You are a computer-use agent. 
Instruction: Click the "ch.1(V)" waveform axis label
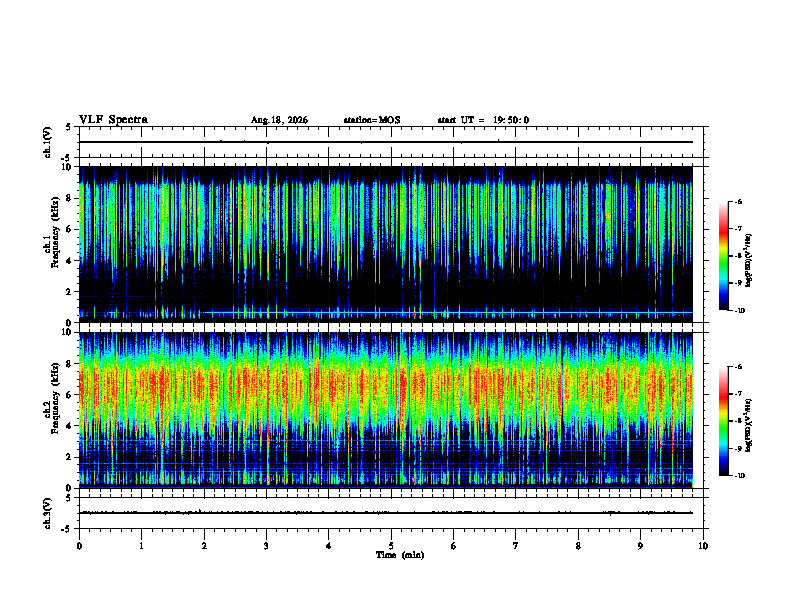[x=47, y=142]
